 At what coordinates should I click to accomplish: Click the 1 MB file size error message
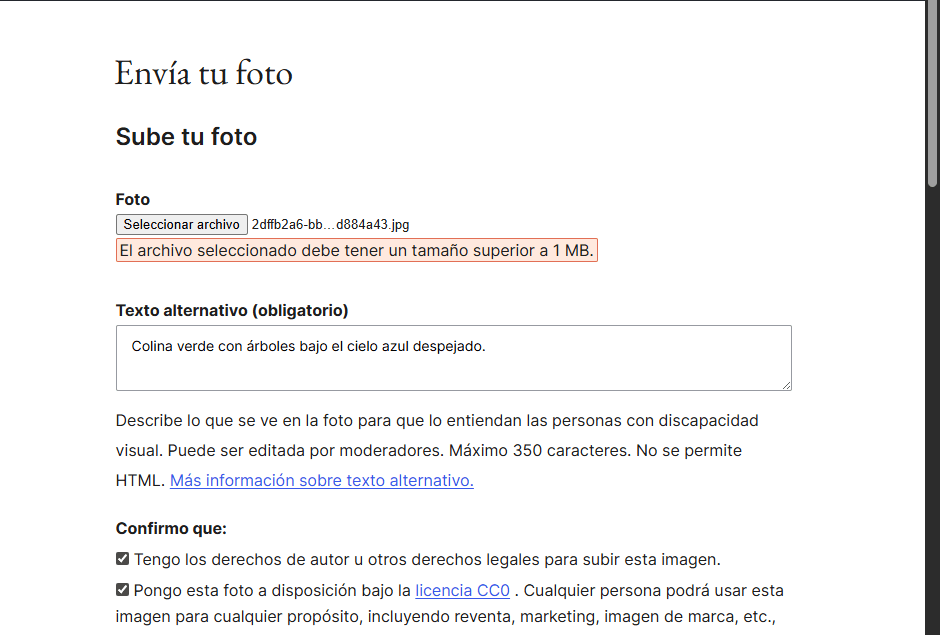tap(356, 251)
